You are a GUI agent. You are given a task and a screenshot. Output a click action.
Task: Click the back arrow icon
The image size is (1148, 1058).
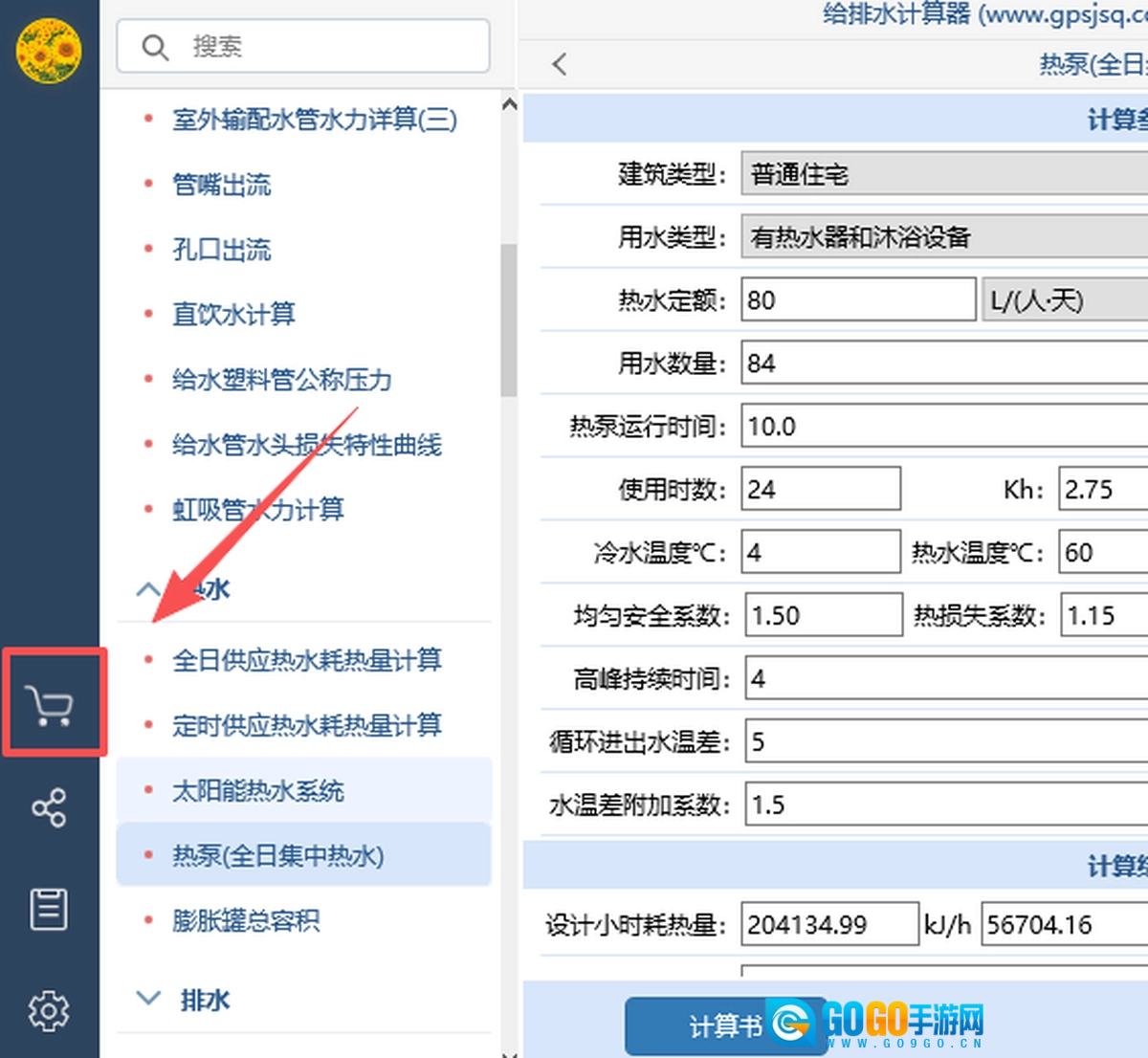560,64
